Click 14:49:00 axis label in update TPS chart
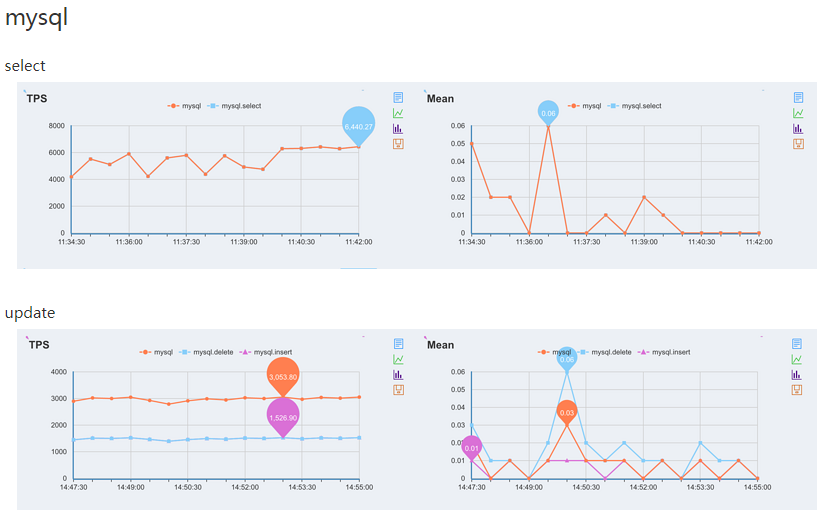 (131, 487)
